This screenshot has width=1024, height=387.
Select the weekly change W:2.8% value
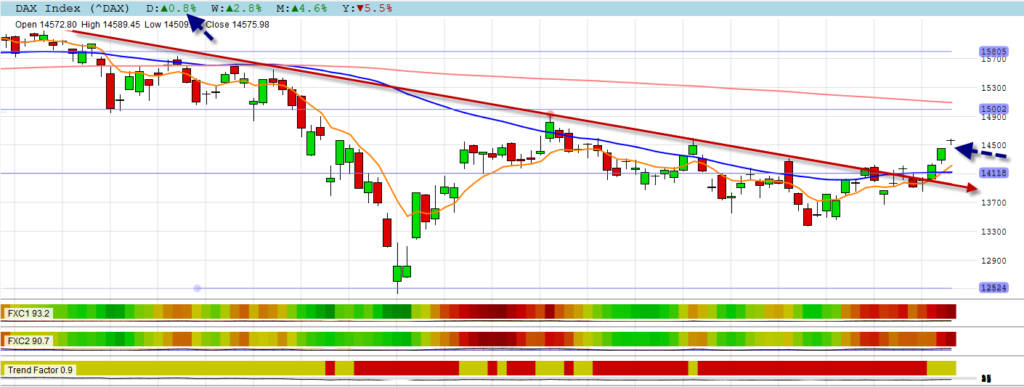[x=237, y=8]
